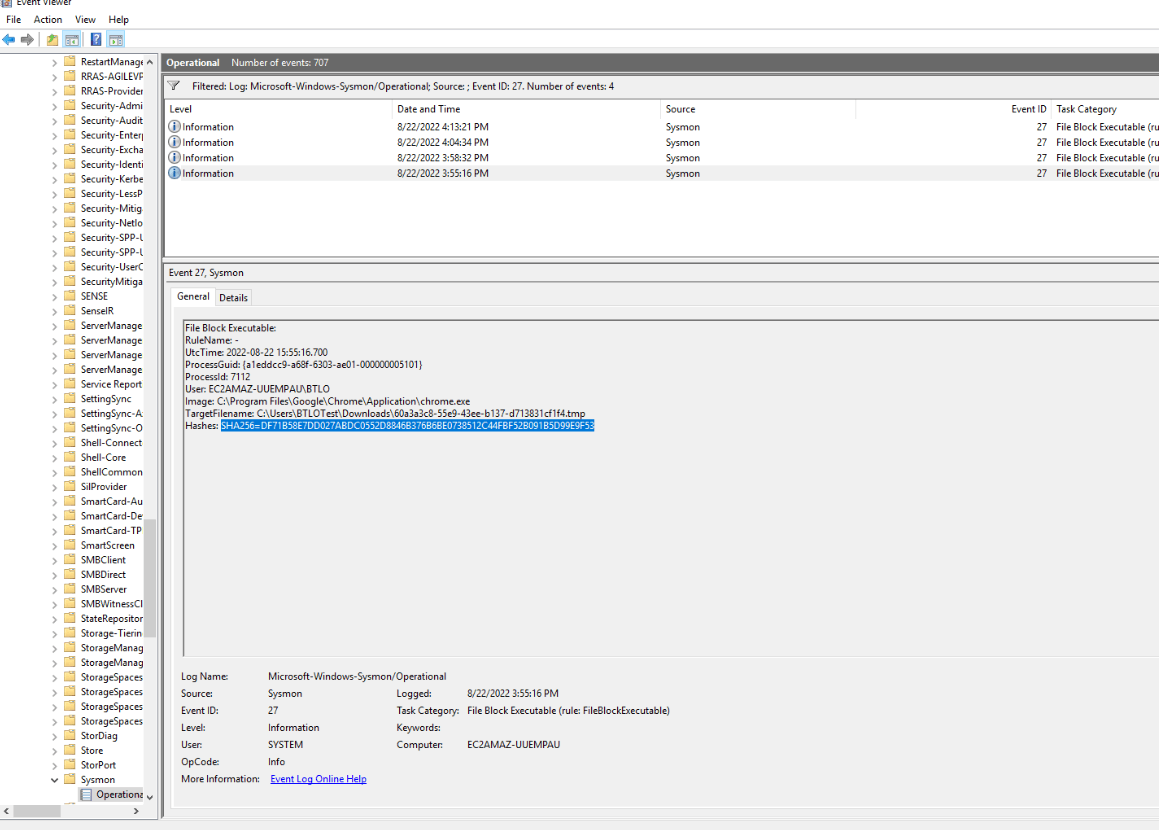Expand the SenseIR tree node
The height and width of the screenshot is (830, 1159).
pyautogui.click(x=54, y=311)
